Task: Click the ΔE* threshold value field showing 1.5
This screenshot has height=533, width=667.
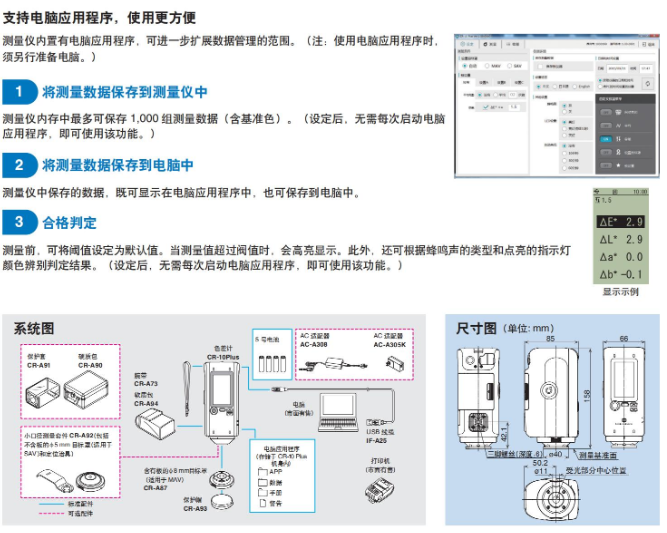Action: 514,107
